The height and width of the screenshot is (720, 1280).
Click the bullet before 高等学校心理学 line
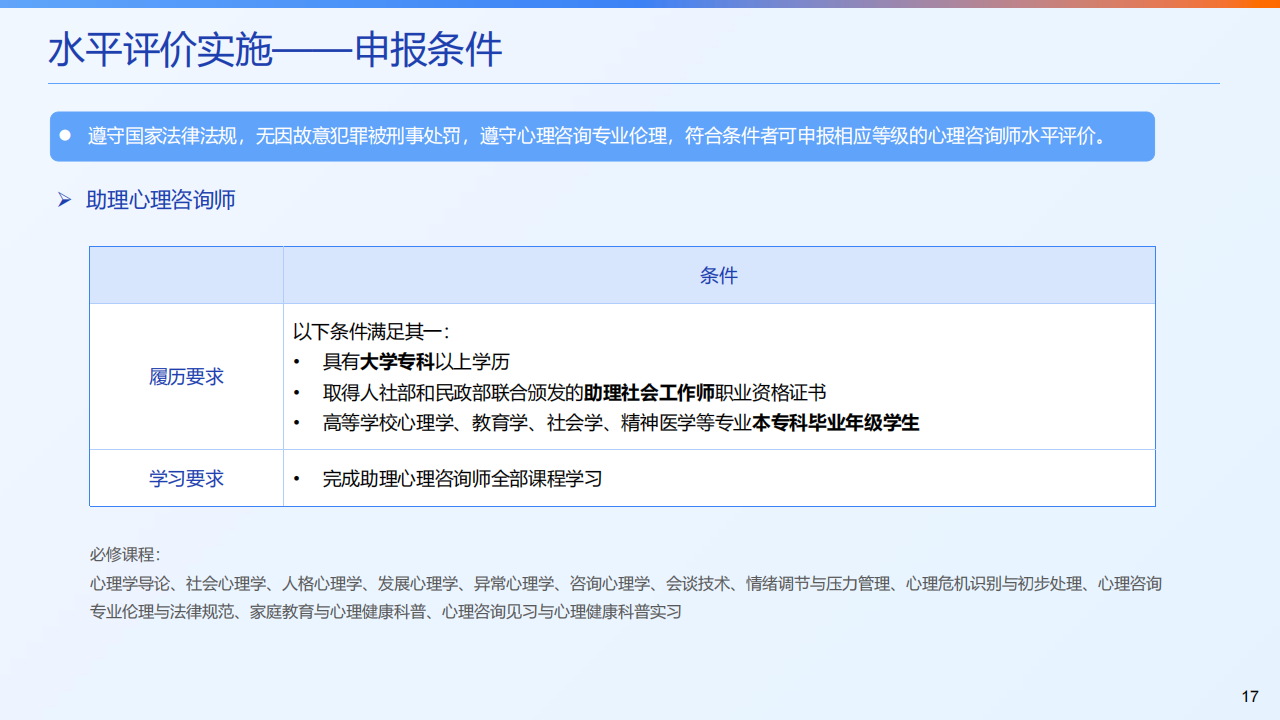click(297, 423)
